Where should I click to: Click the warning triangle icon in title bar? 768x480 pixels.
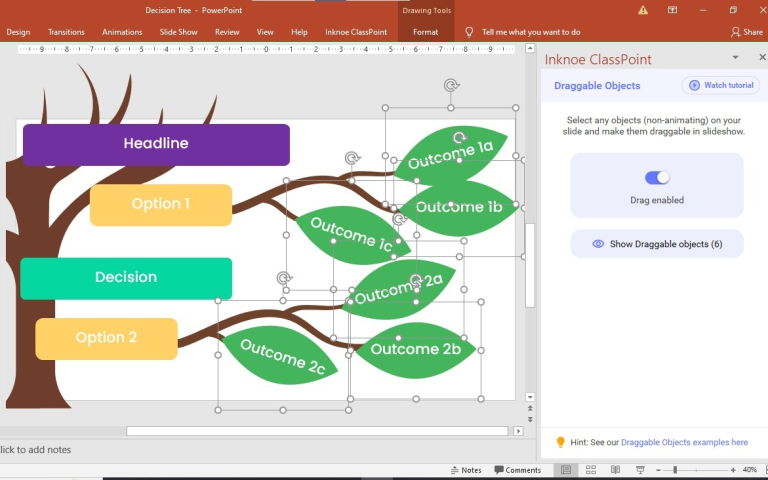coord(643,10)
